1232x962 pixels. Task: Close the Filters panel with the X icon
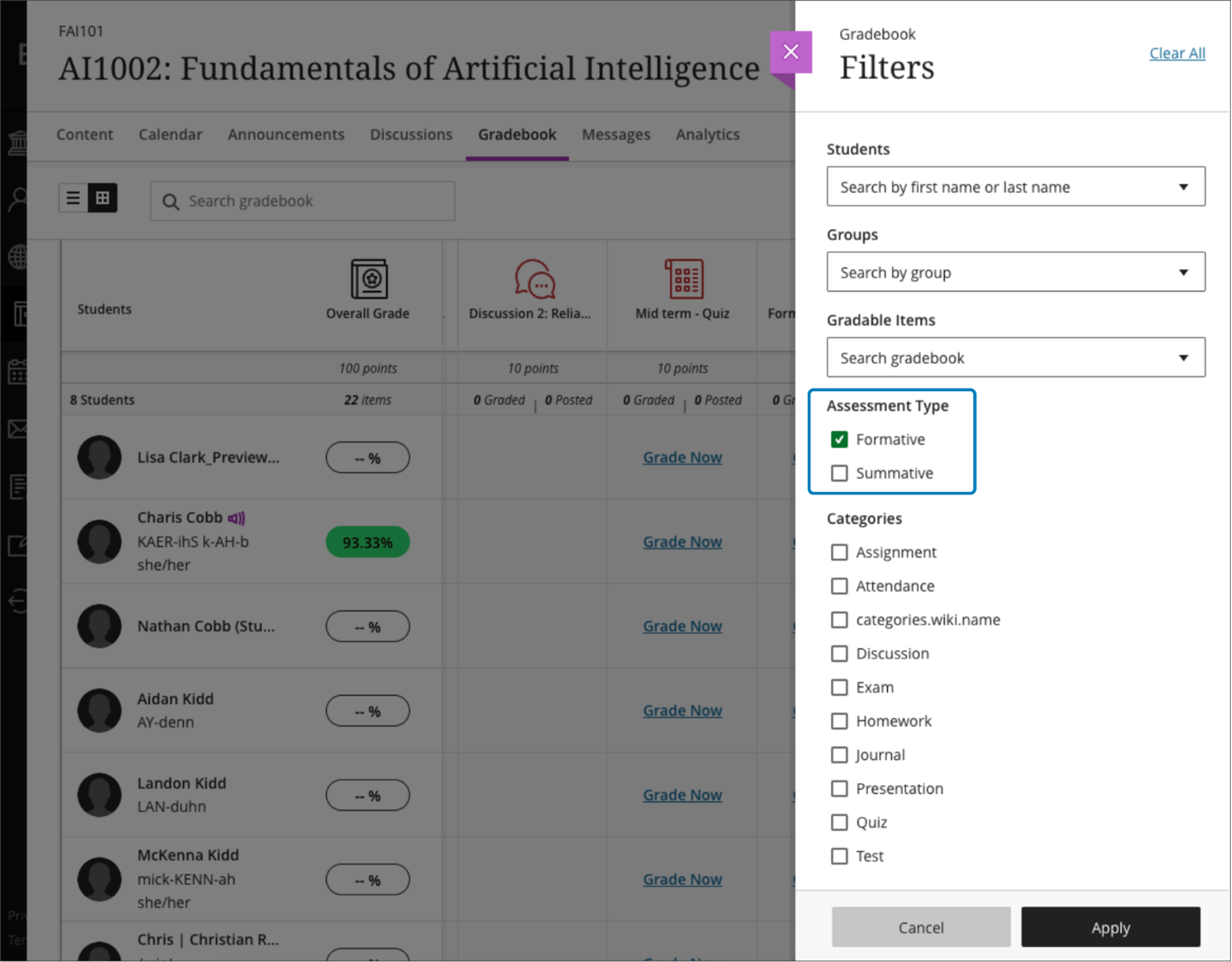pos(791,52)
